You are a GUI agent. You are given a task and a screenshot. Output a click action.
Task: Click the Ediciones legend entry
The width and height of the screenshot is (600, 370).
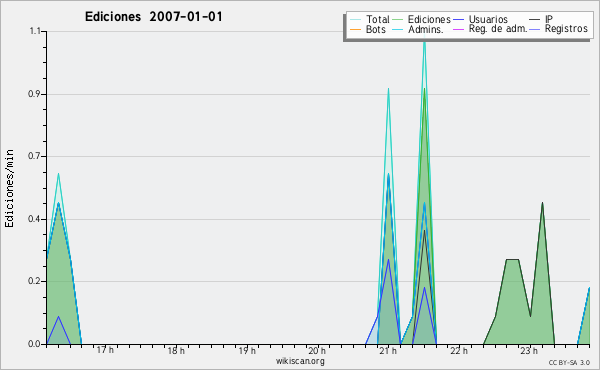point(422,19)
